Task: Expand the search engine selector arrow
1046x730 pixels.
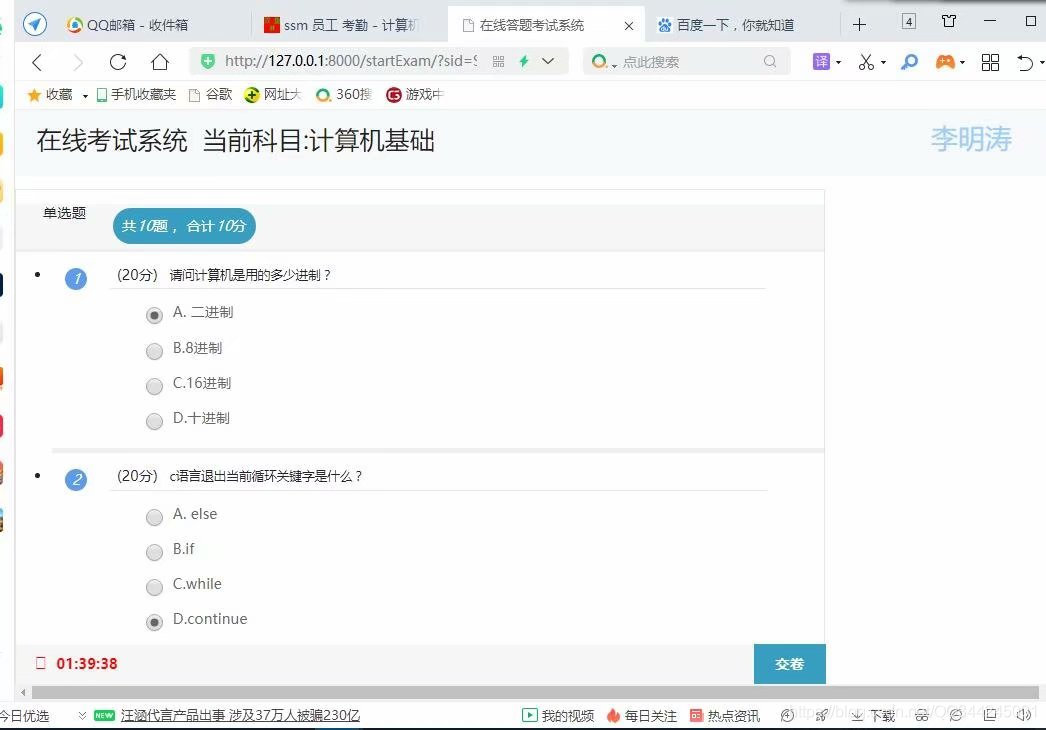Action: (614, 65)
